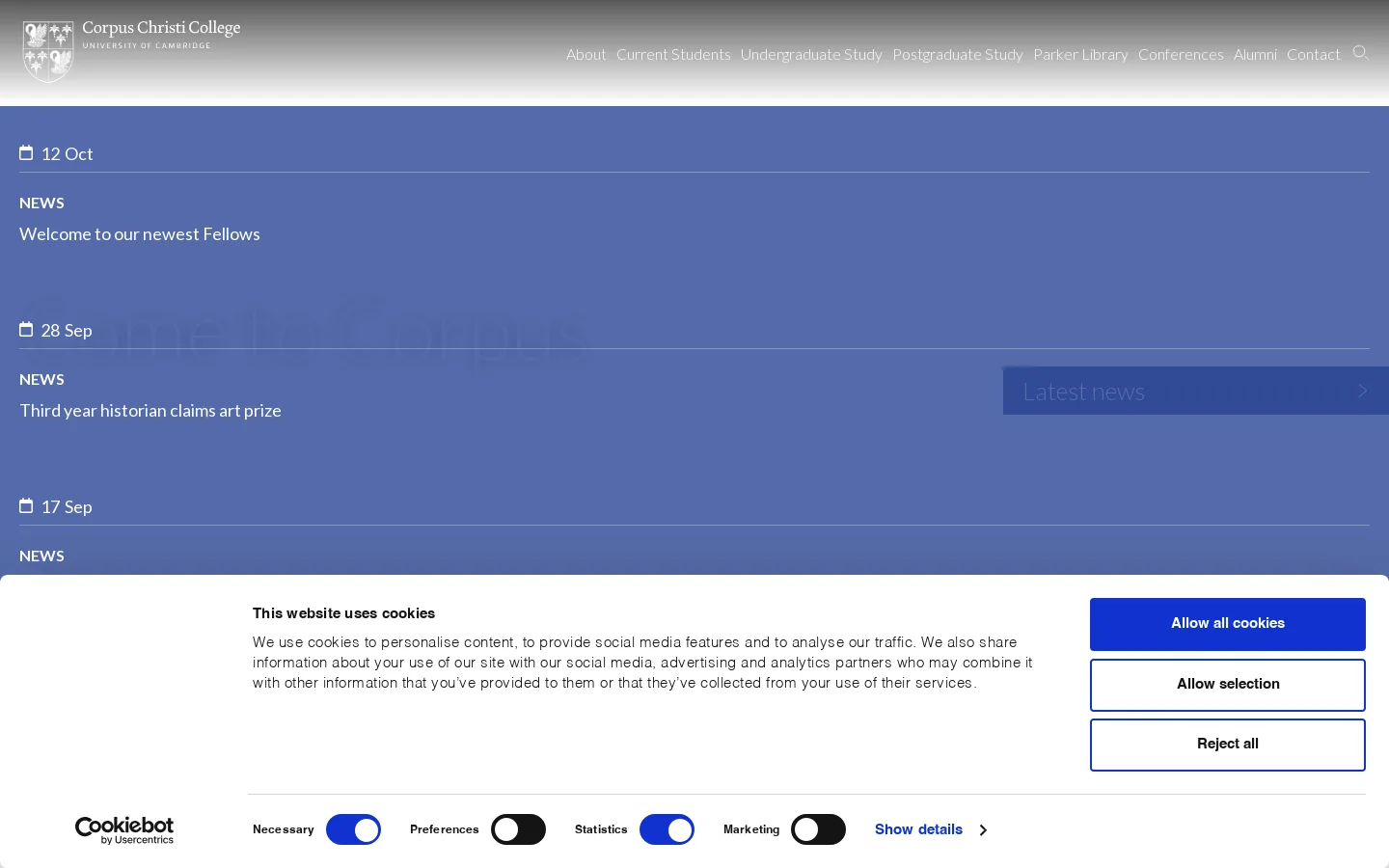The image size is (1389, 868).
Task: Enable the Preferences cookies switch
Action: click(x=518, y=829)
